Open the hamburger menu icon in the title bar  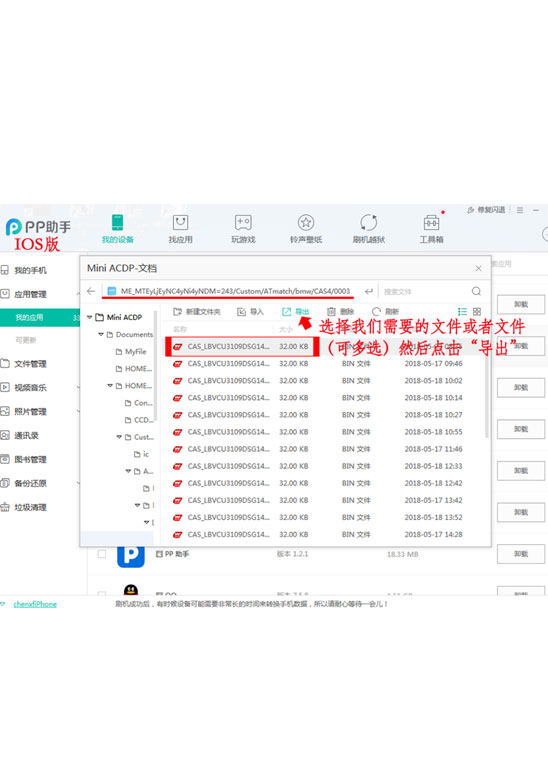(520, 210)
